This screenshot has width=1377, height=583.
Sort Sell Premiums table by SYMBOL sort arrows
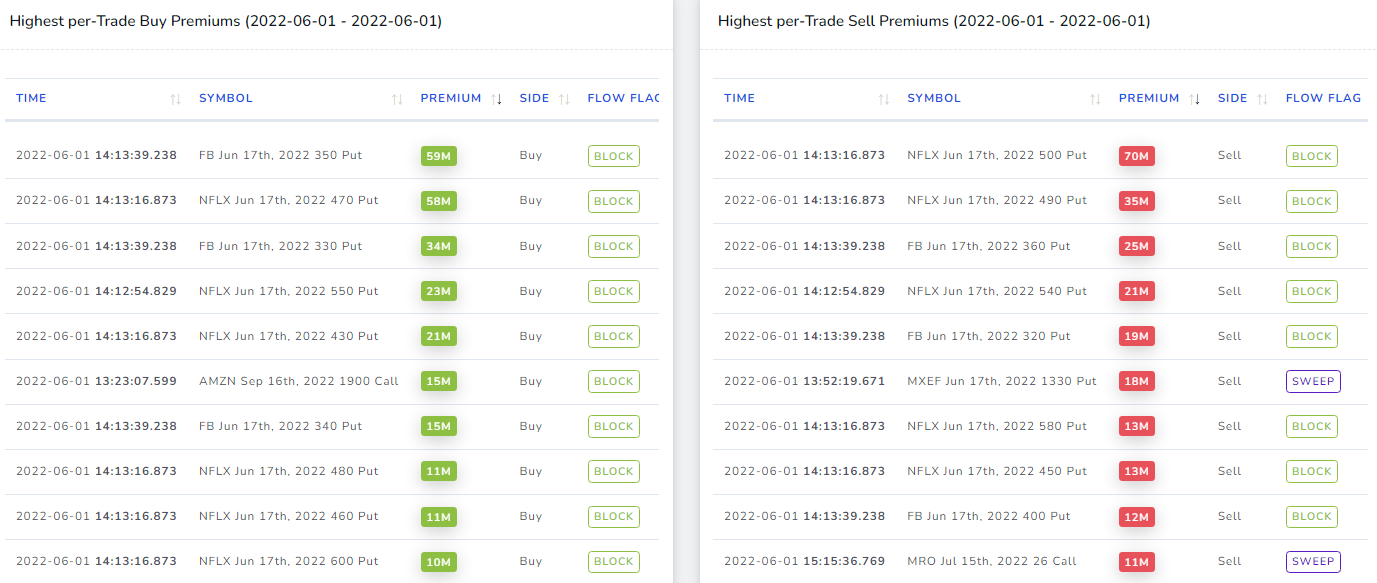[x=1095, y=99]
